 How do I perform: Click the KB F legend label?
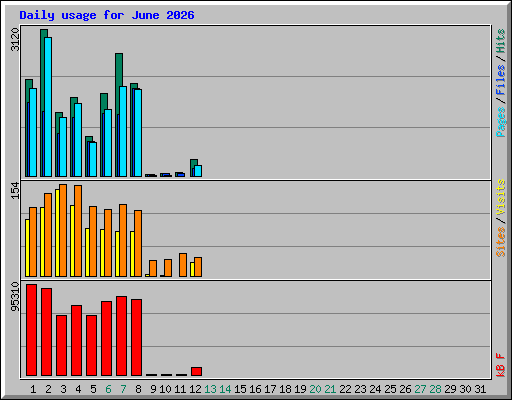(x=500, y=365)
